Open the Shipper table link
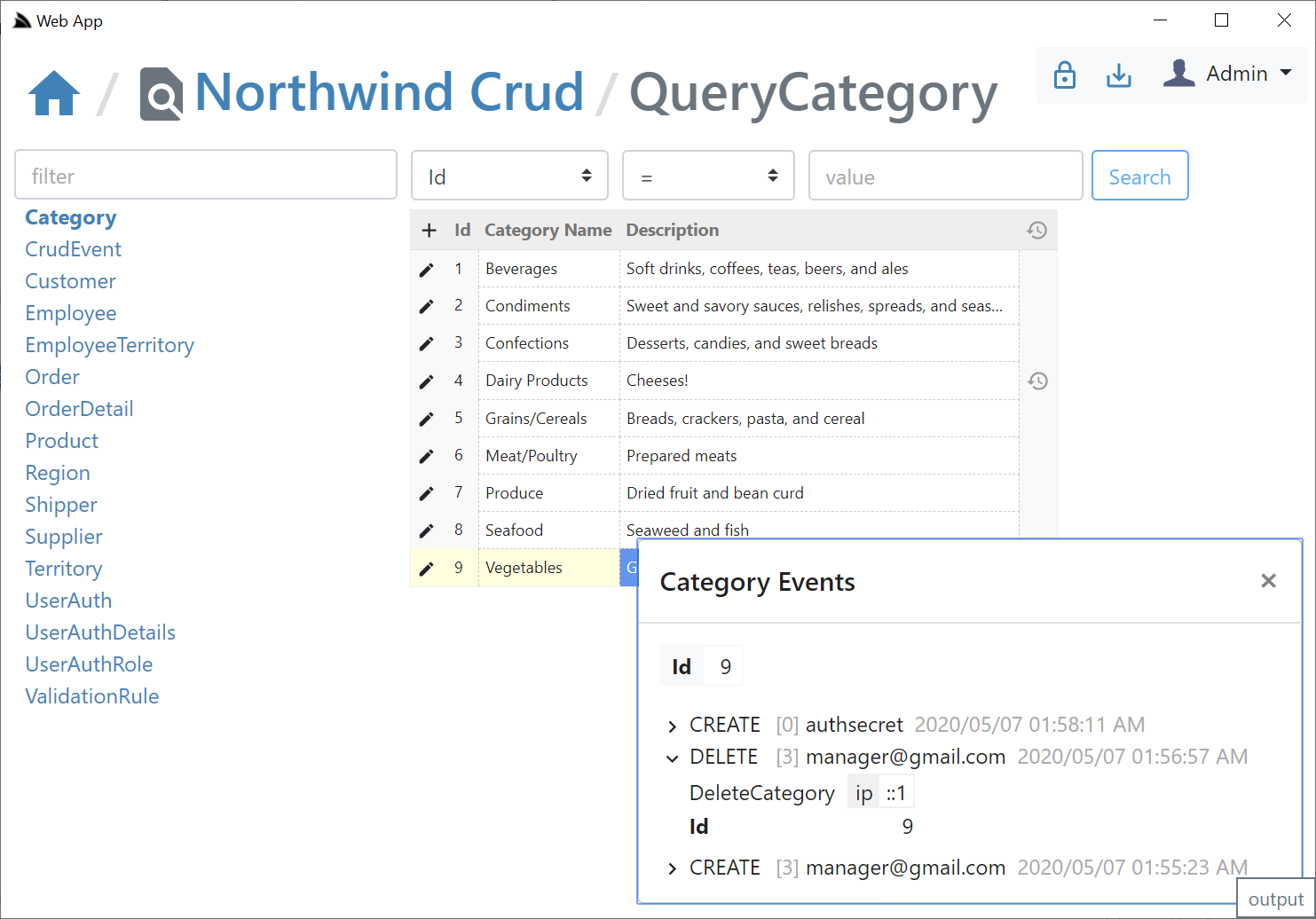The height and width of the screenshot is (919, 1316). point(61,506)
